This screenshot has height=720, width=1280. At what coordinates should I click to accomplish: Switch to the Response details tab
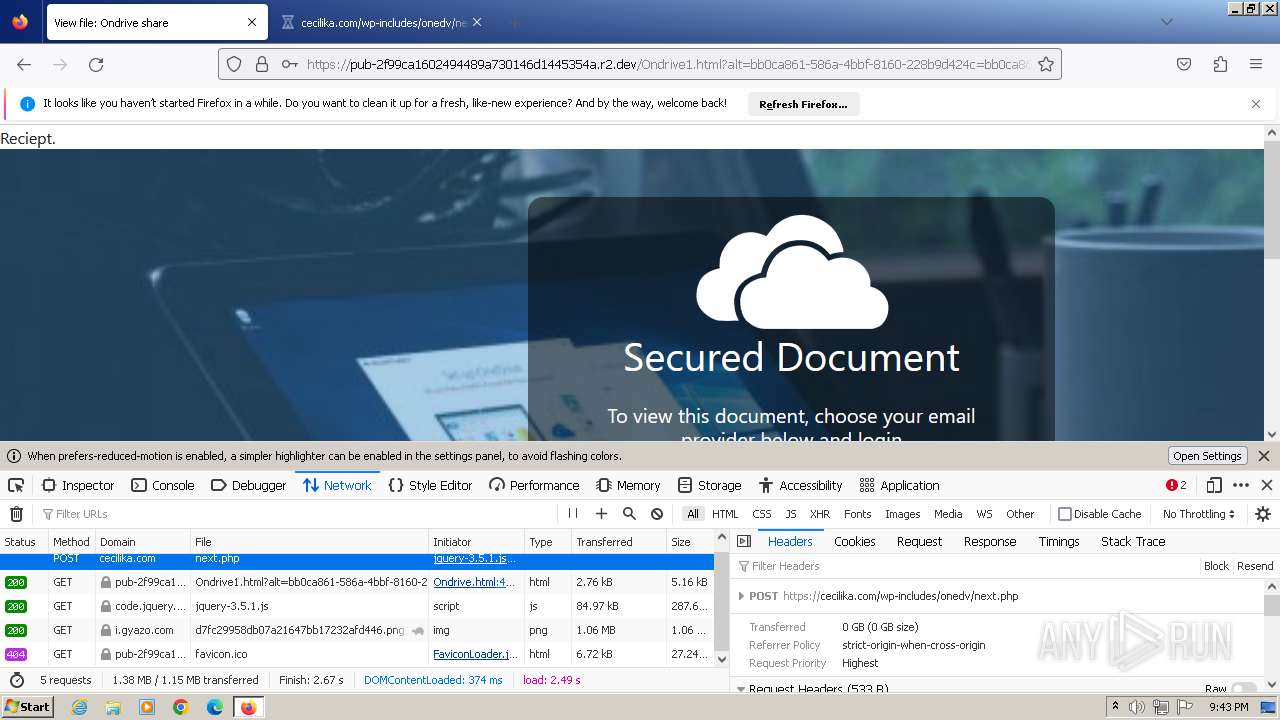tap(990, 541)
